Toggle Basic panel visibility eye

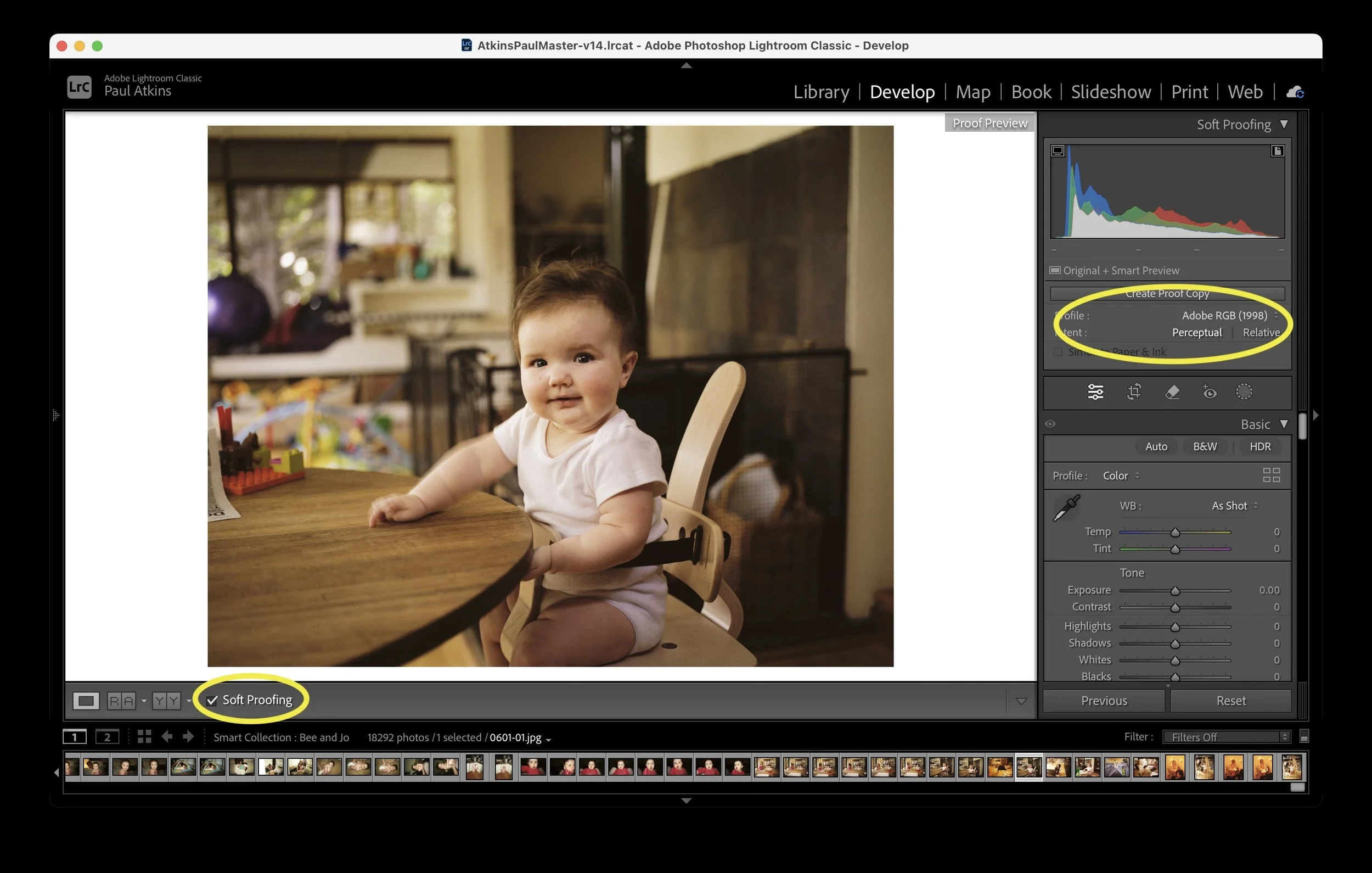(x=1050, y=424)
